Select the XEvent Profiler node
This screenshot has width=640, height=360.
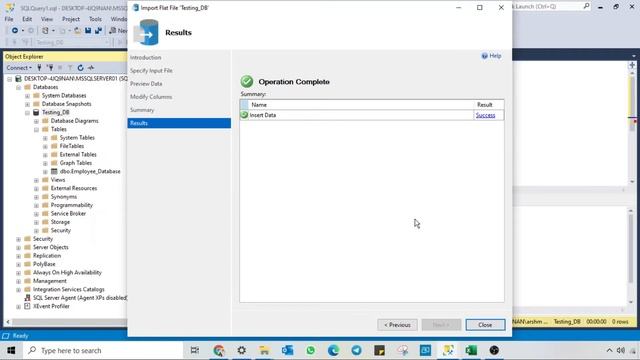pyautogui.click(x=51, y=306)
